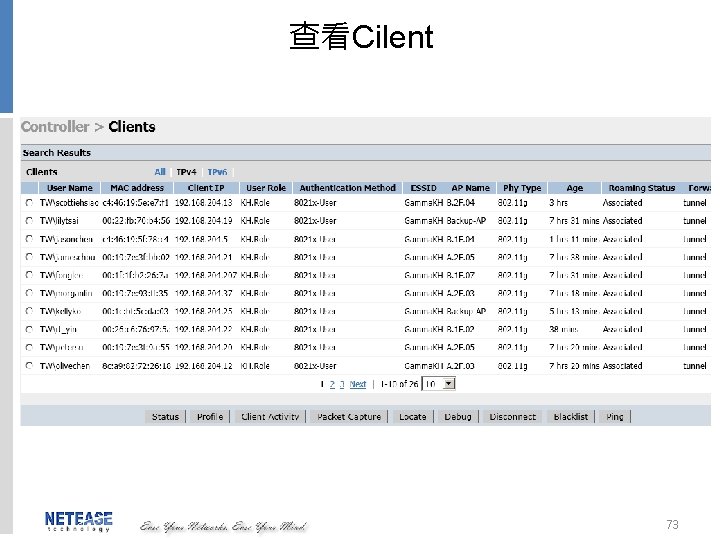Open the page size dropdown showing 10

coord(439,384)
